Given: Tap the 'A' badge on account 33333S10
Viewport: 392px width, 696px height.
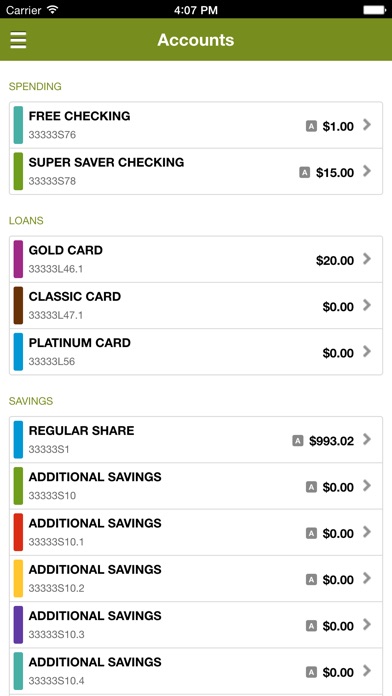Looking at the screenshot, I should point(312,487).
